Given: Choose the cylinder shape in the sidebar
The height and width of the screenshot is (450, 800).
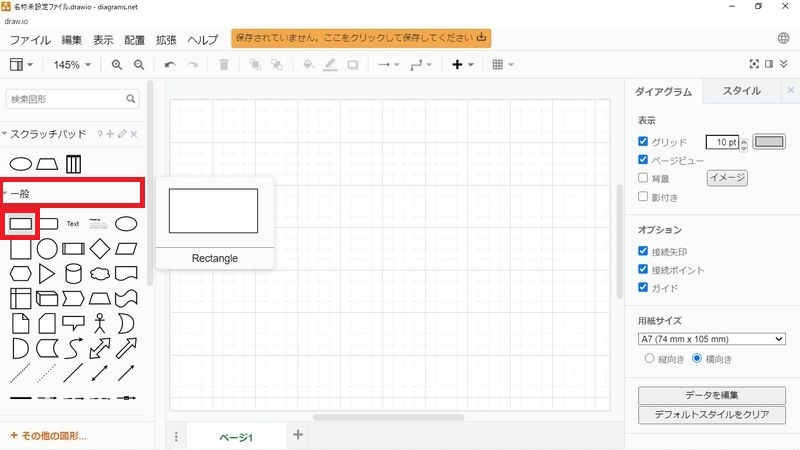Looking at the screenshot, I should [x=73, y=273].
